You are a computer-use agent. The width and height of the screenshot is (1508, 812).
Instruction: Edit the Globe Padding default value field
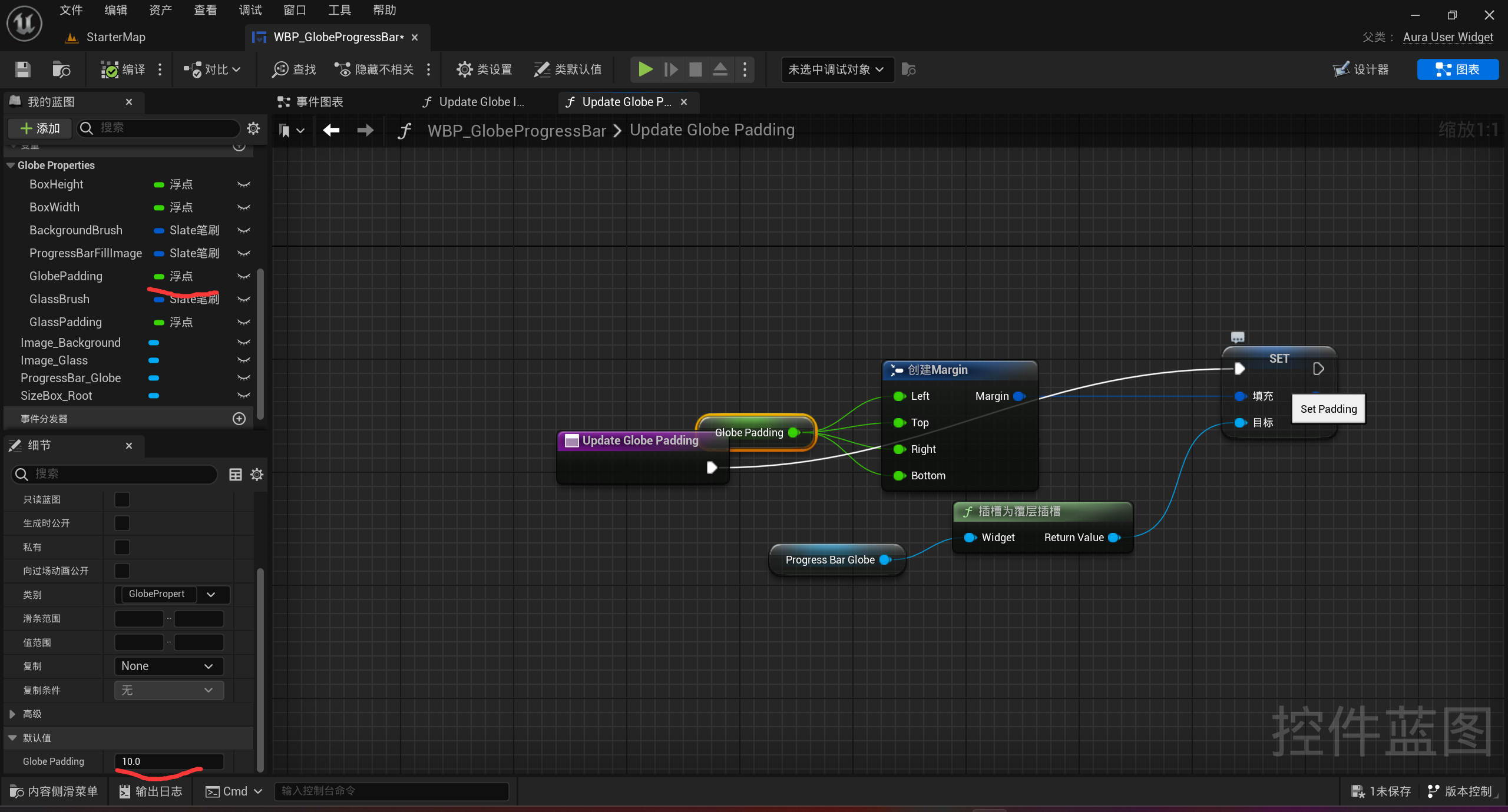[x=169, y=761]
